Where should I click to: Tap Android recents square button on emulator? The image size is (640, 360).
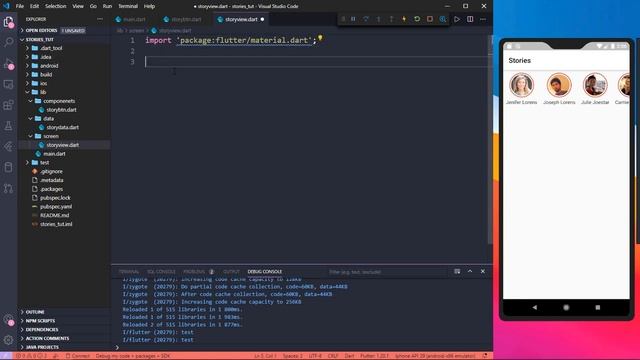click(x=598, y=307)
